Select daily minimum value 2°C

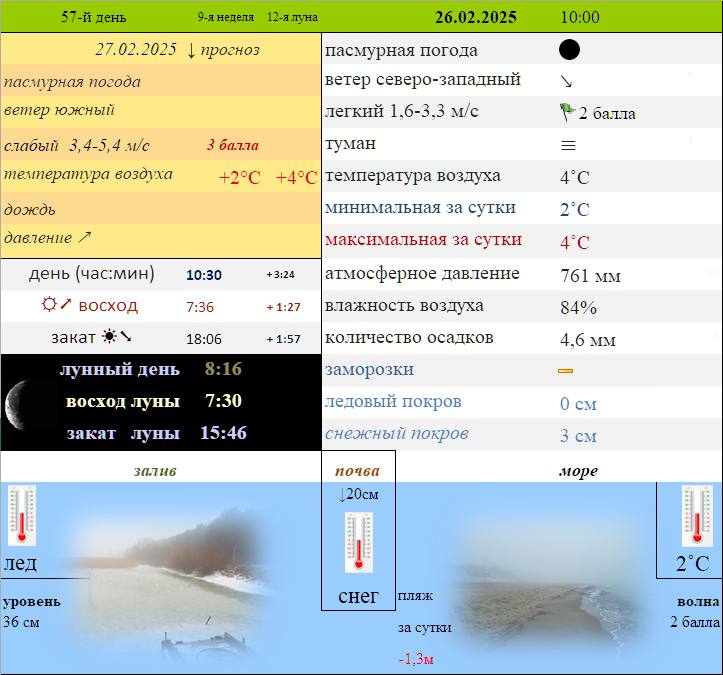(x=575, y=210)
